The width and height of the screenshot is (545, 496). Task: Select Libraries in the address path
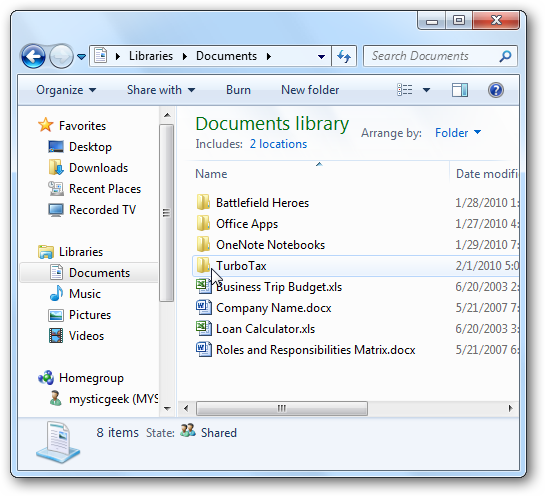(x=151, y=56)
